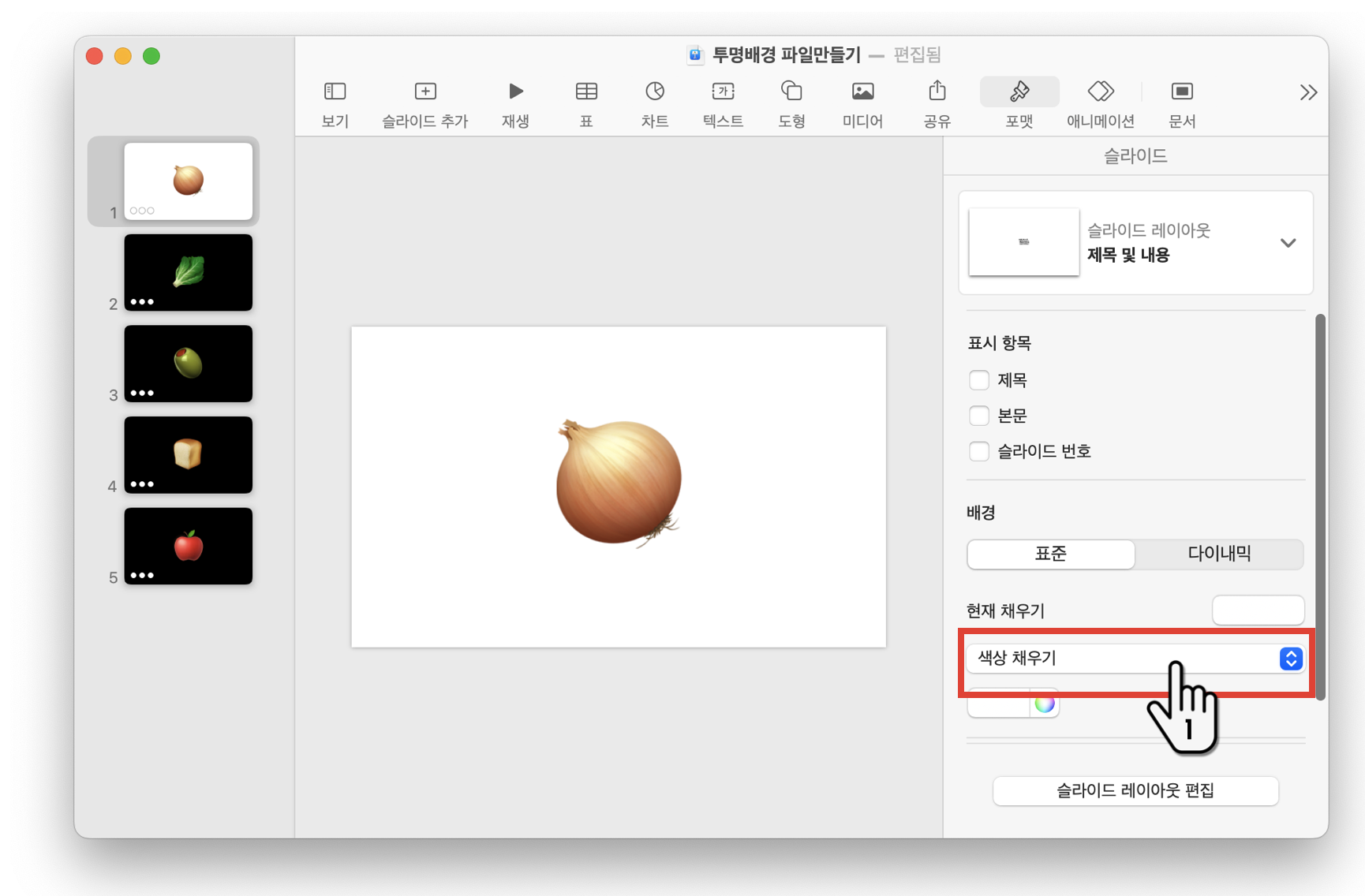
Task: Expand the 슬라이드 레이아웃 selector
Action: coord(1288,242)
